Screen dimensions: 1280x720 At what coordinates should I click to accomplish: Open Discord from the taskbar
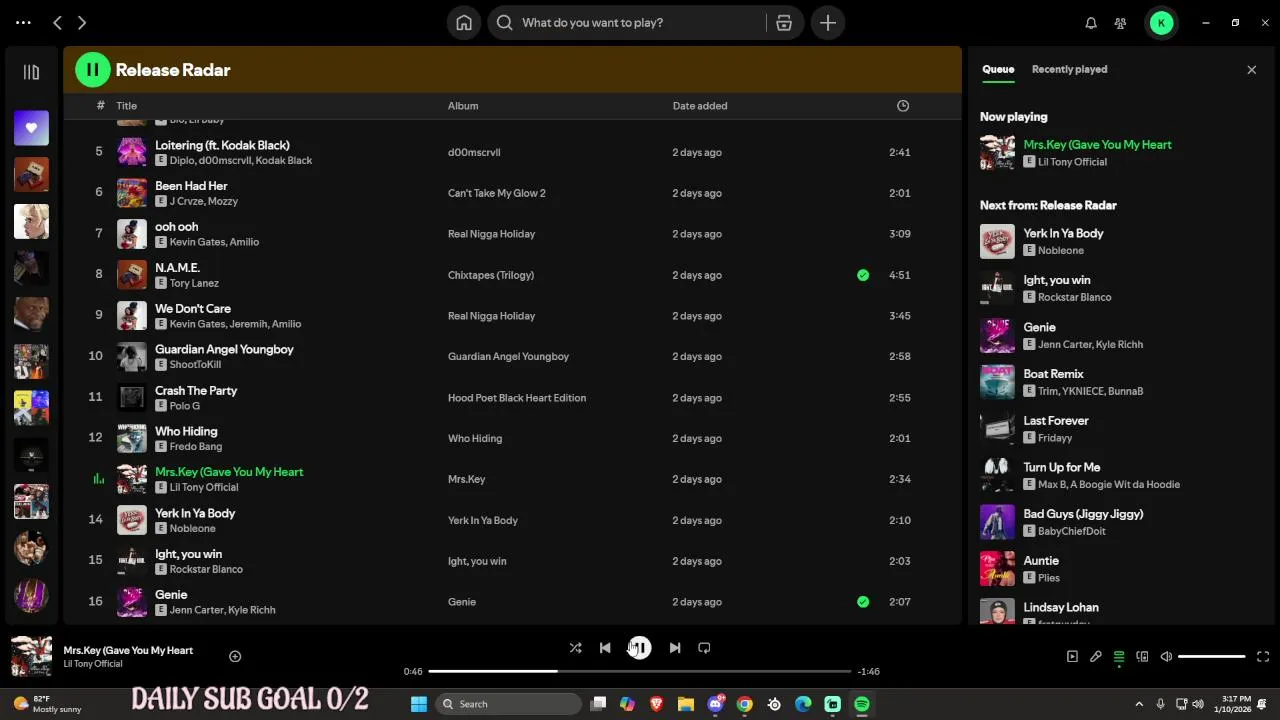click(715, 704)
